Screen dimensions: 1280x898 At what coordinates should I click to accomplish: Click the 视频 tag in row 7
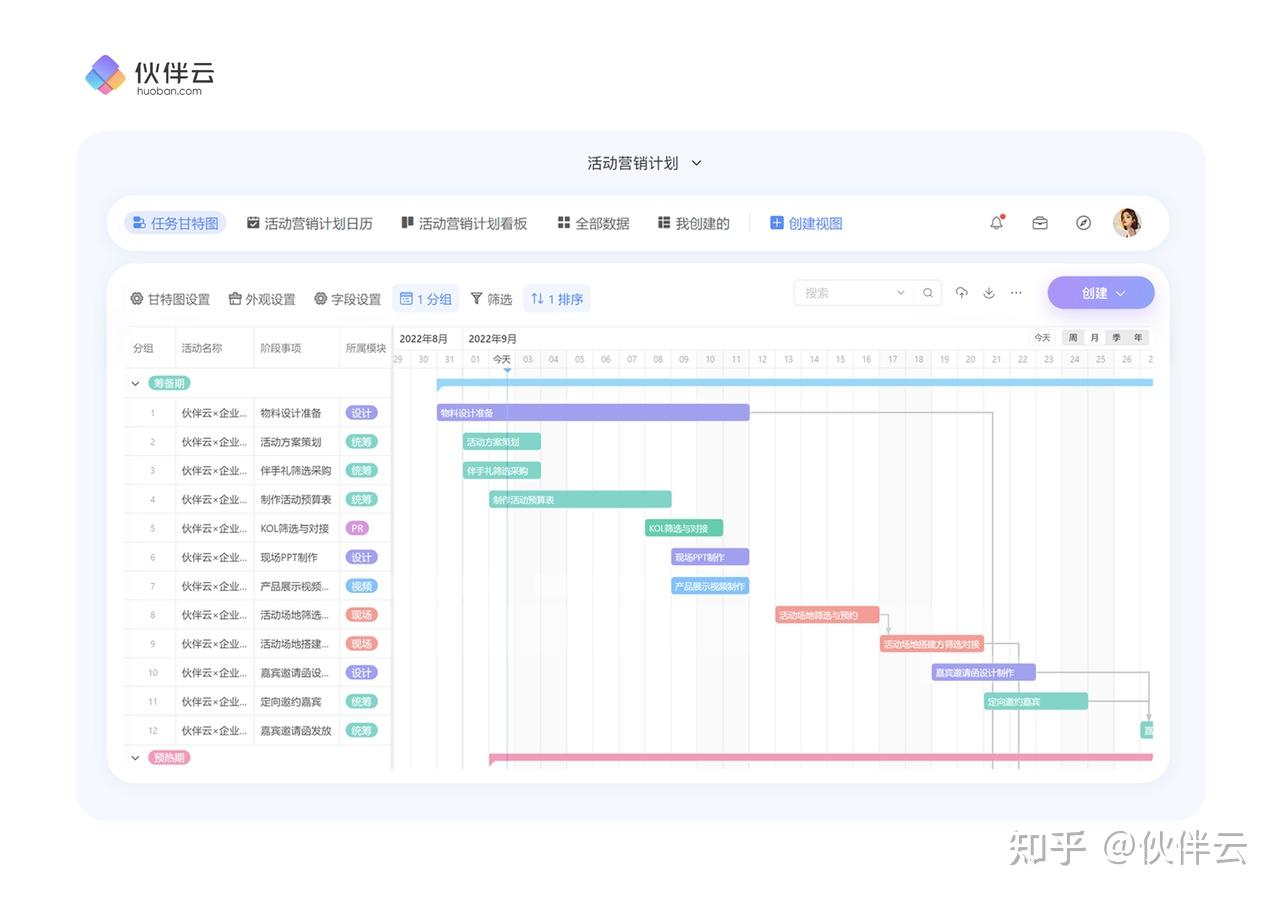pyautogui.click(x=361, y=586)
